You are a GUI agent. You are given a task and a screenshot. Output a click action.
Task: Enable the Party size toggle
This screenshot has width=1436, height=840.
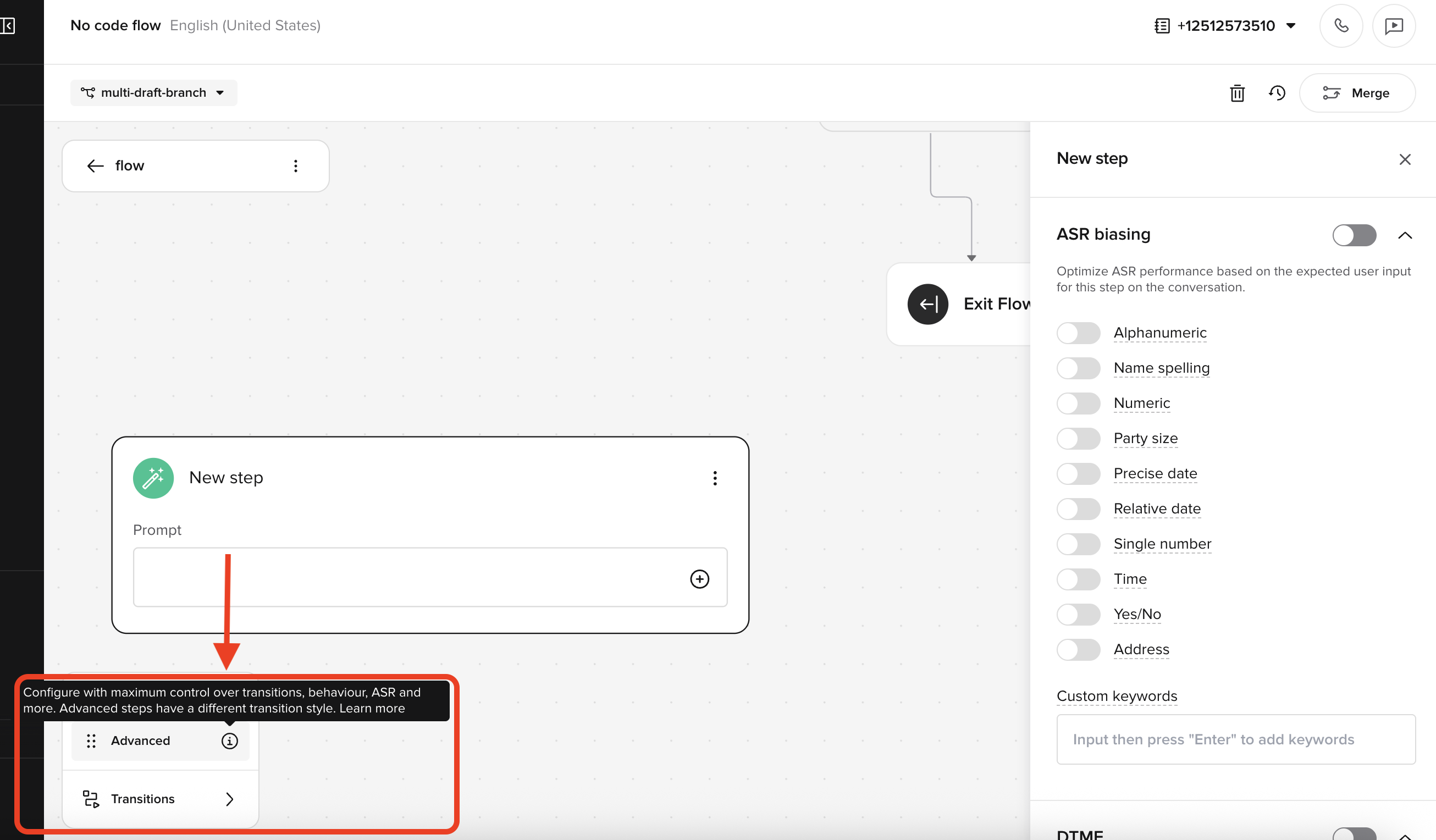[1078, 439]
